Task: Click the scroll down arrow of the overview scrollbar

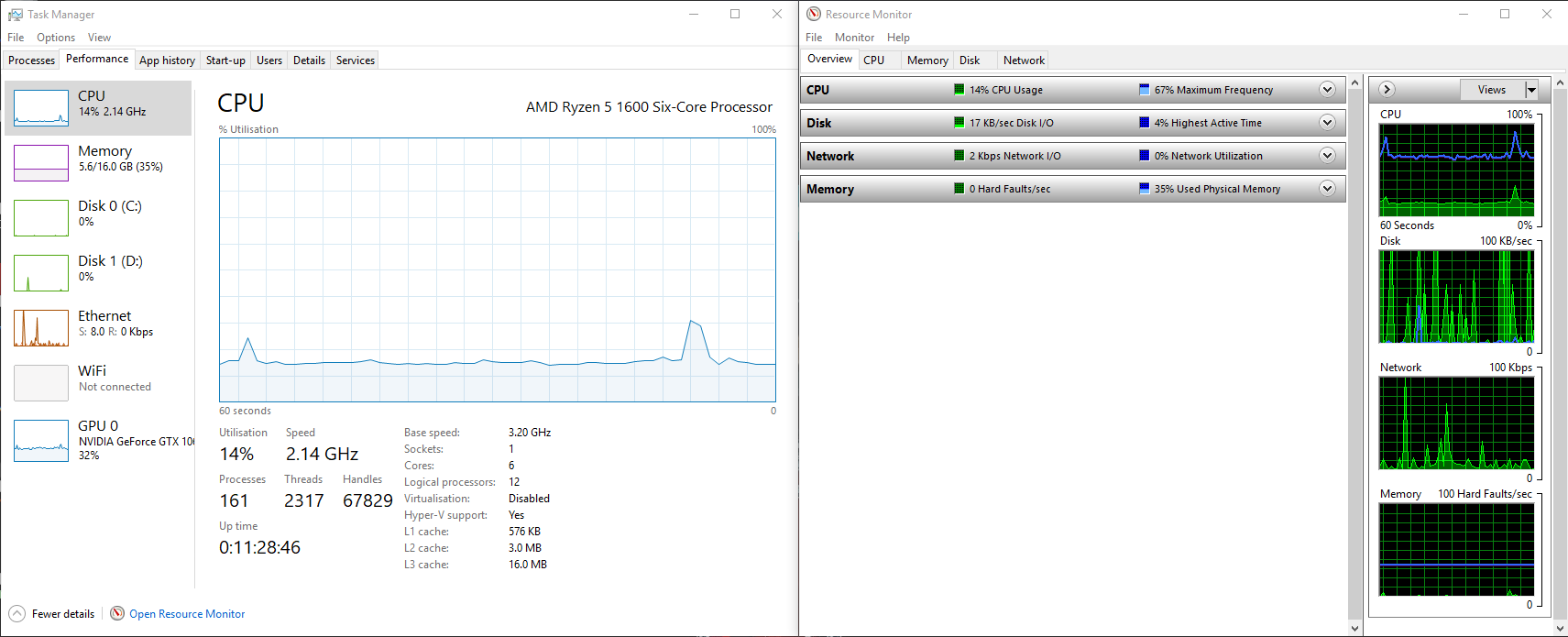Action: tap(1355, 629)
